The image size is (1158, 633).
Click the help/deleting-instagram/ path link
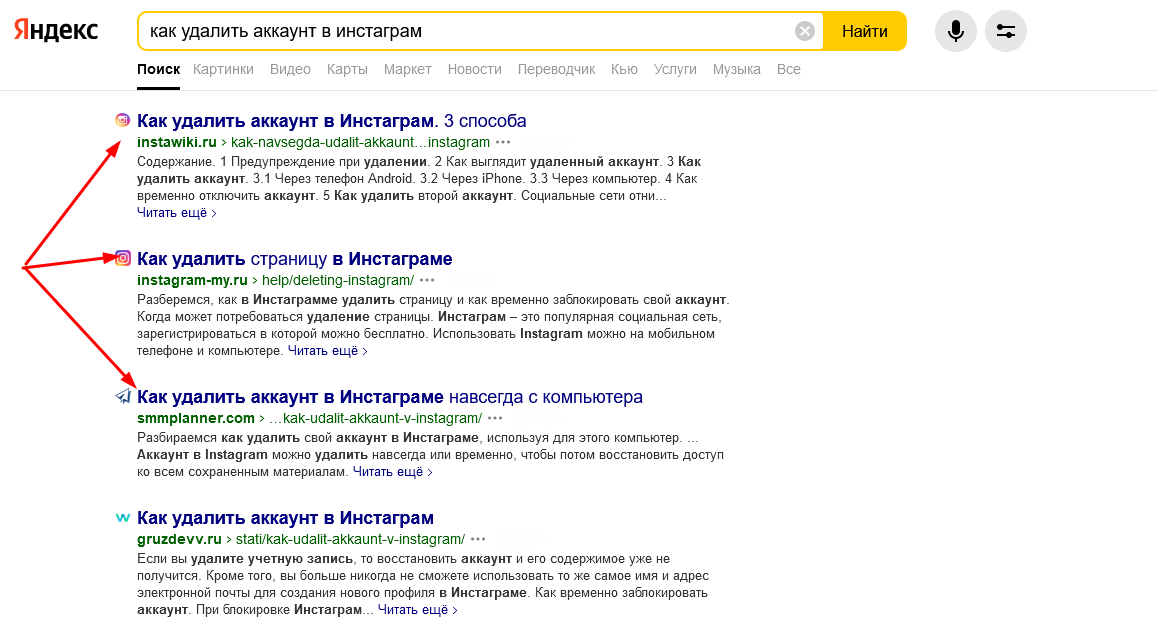(338, 280)
